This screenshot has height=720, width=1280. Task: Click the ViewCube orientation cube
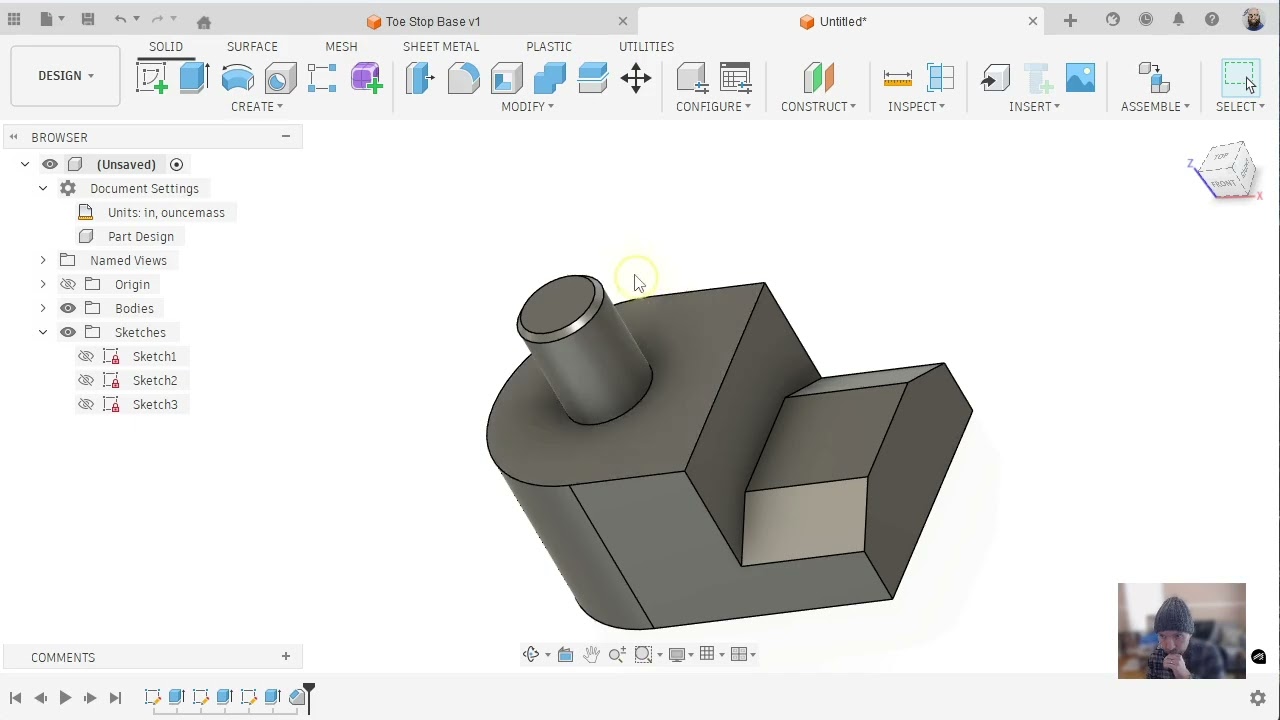pyautogui.click(x=1227, y=169)
